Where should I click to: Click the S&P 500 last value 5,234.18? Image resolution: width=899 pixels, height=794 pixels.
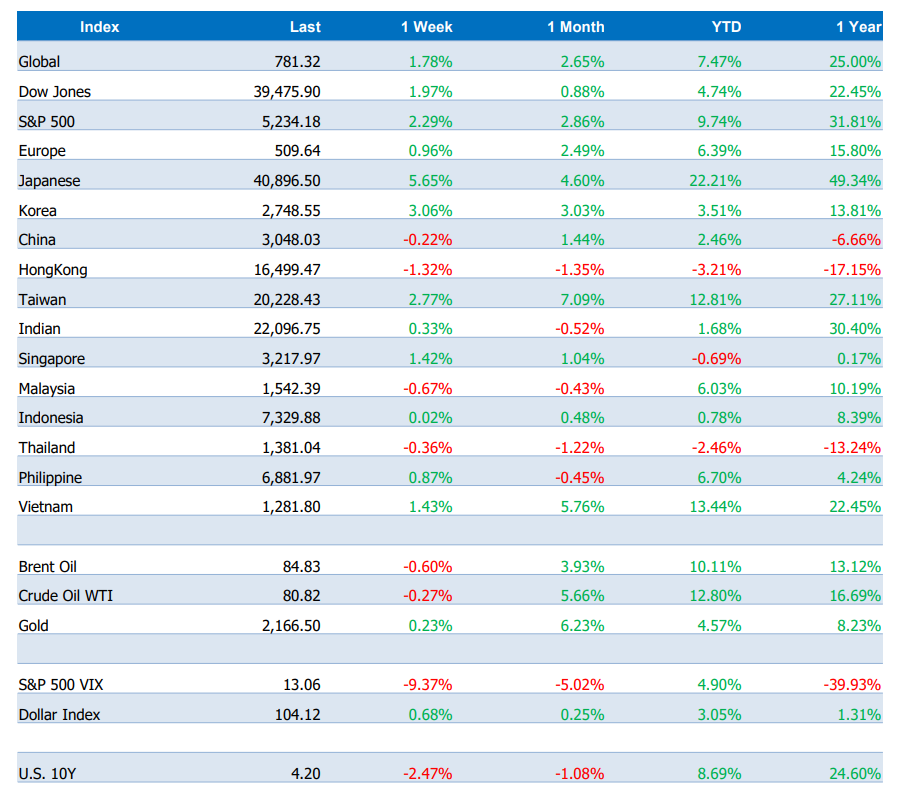[x=287, y=122]
